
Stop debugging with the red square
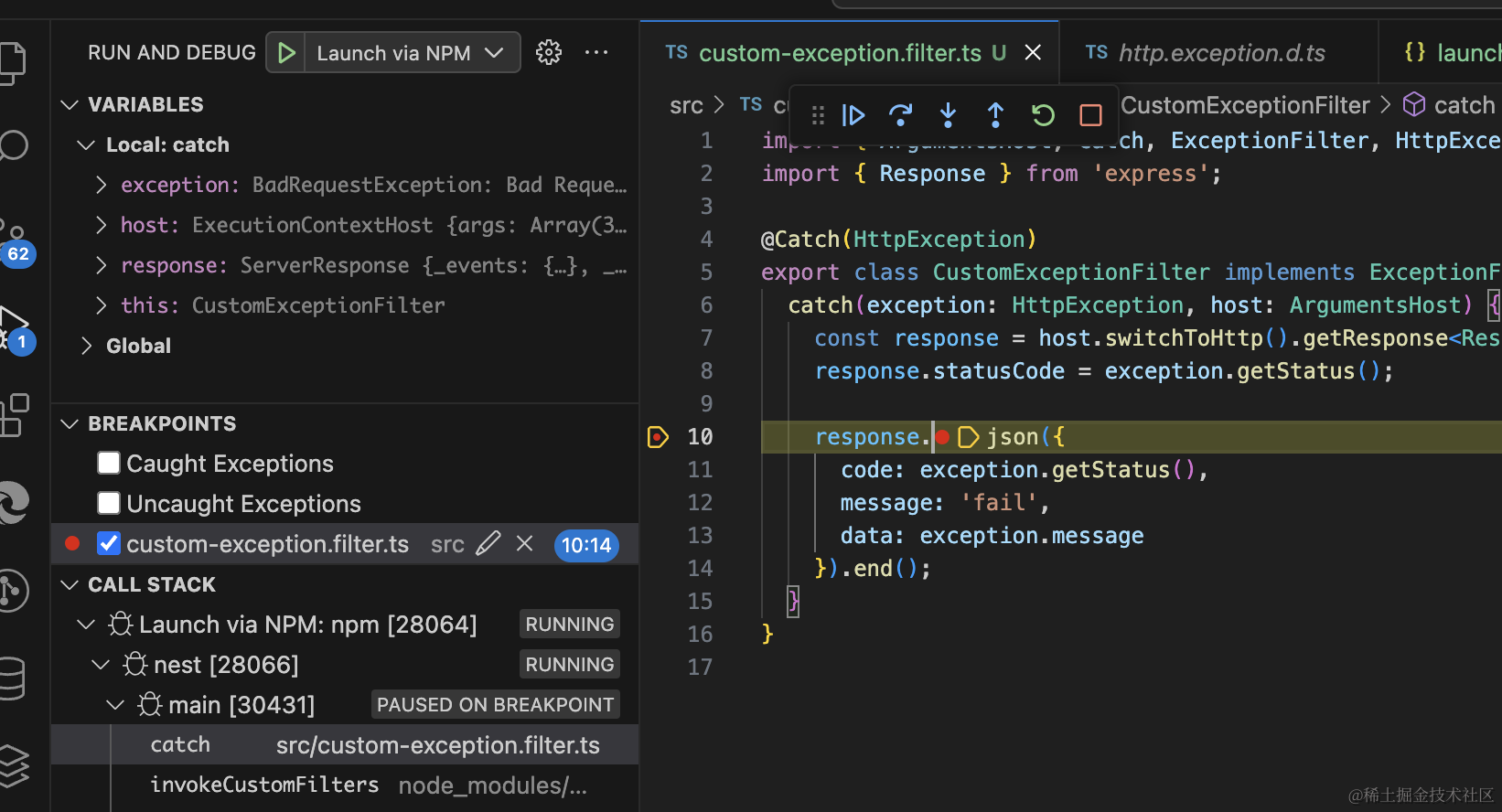click(1090, 115)
